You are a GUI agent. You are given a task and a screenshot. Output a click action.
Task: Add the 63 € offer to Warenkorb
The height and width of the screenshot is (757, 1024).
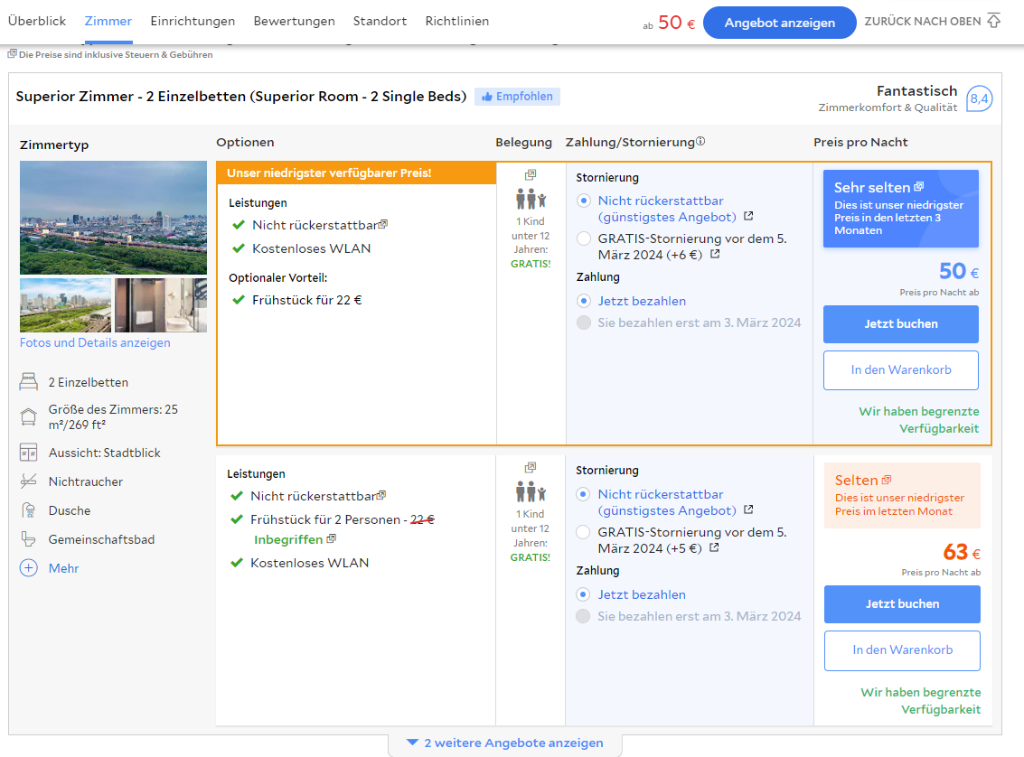click(902, 650)
